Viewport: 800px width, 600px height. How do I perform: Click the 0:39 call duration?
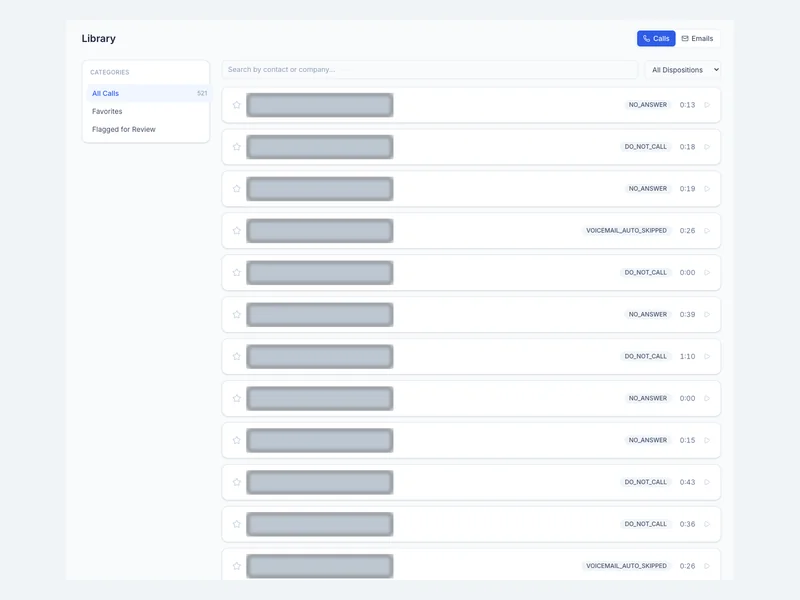point(687,314)
